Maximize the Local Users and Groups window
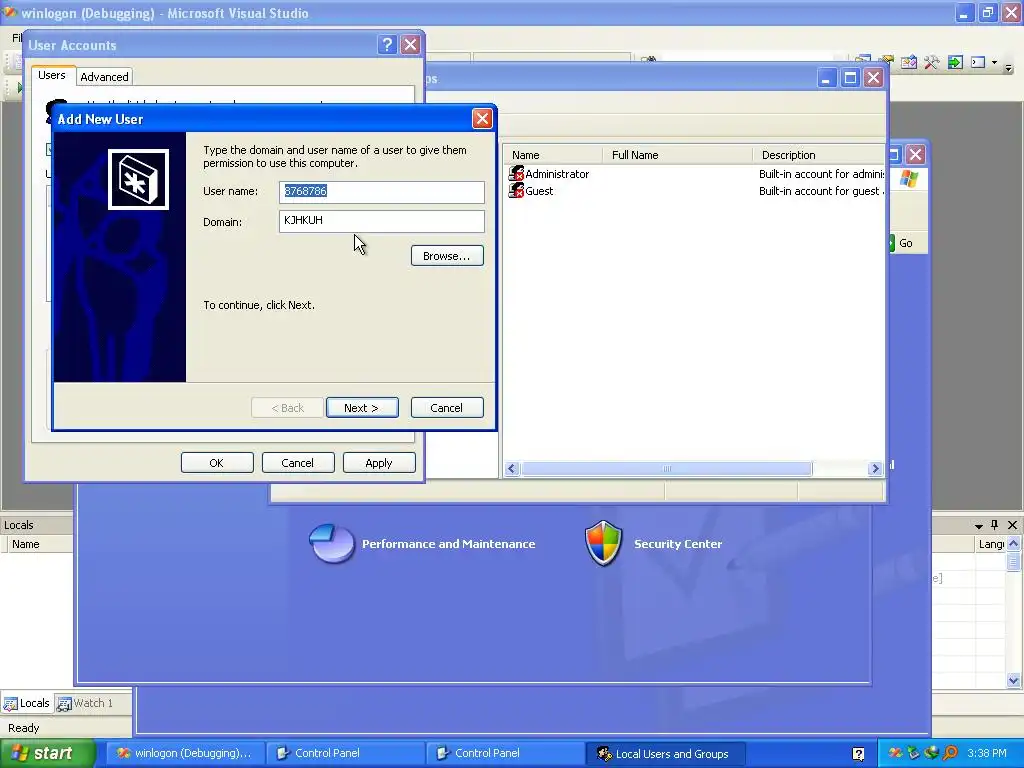Screen dimensions: 1024x768 (850, 78)
